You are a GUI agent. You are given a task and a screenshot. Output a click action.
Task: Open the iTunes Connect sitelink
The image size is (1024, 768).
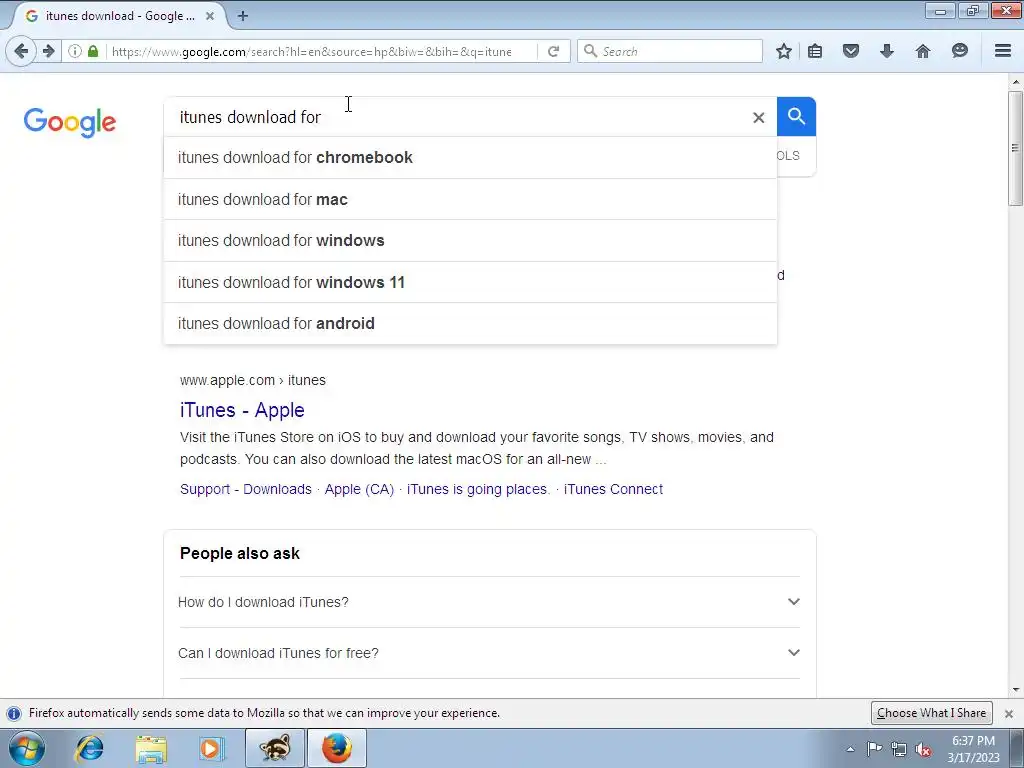(613, 489)
